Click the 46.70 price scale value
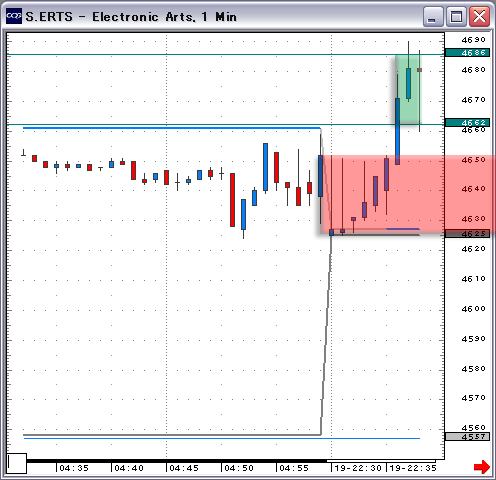This screenshot has height=480, width=496. pyautogui.click(x=473, y=99)
